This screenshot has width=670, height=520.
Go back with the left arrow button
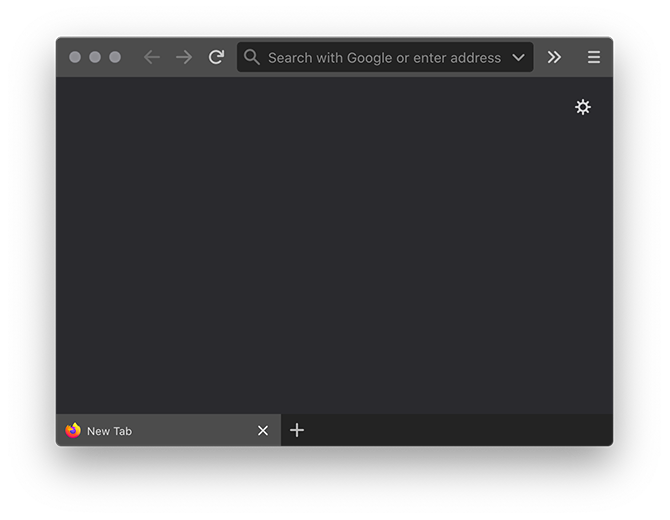pos(152,58)
